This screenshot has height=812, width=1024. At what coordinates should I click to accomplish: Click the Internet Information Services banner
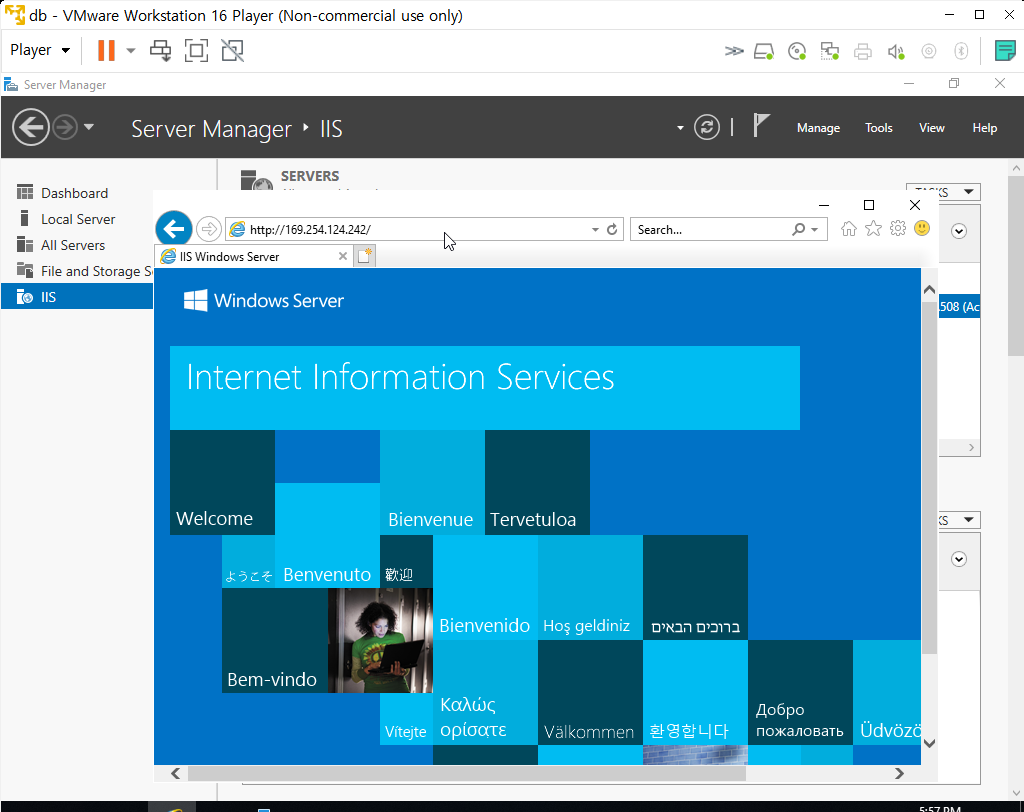485,388
